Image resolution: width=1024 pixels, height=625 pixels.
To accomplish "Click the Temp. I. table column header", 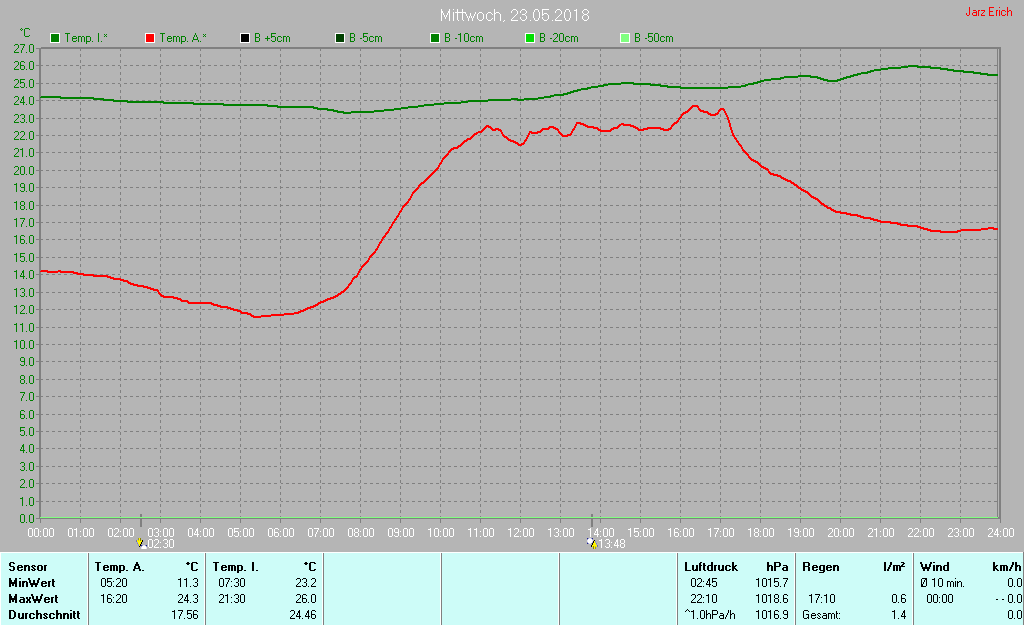I will pos(235,567).
